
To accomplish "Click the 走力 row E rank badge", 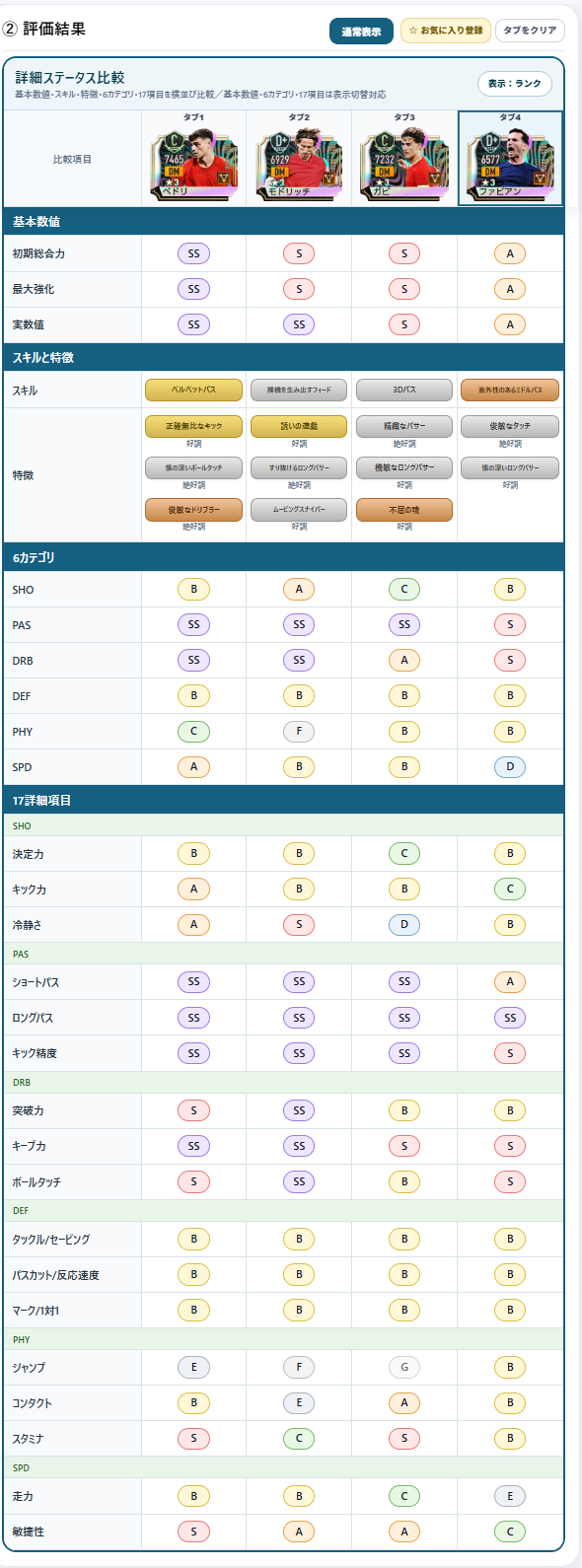I will pos(510,1496).
